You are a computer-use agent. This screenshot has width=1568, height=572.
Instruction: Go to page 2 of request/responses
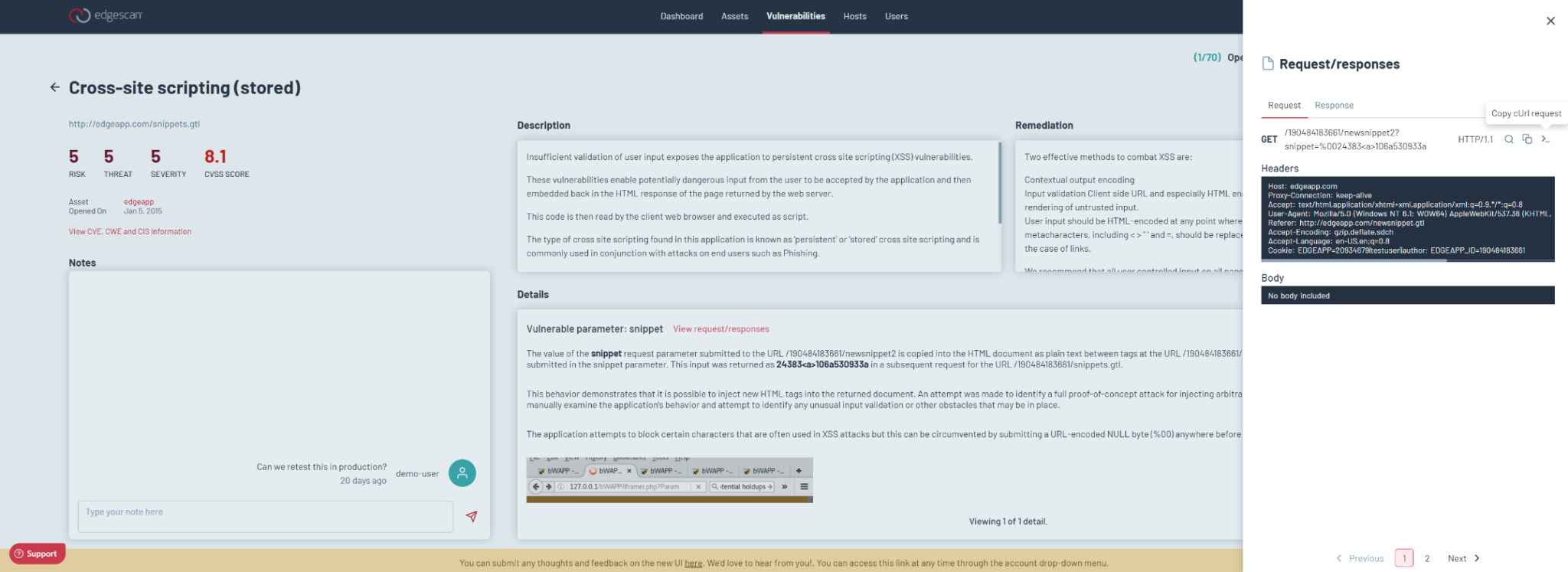[1427, 558]
